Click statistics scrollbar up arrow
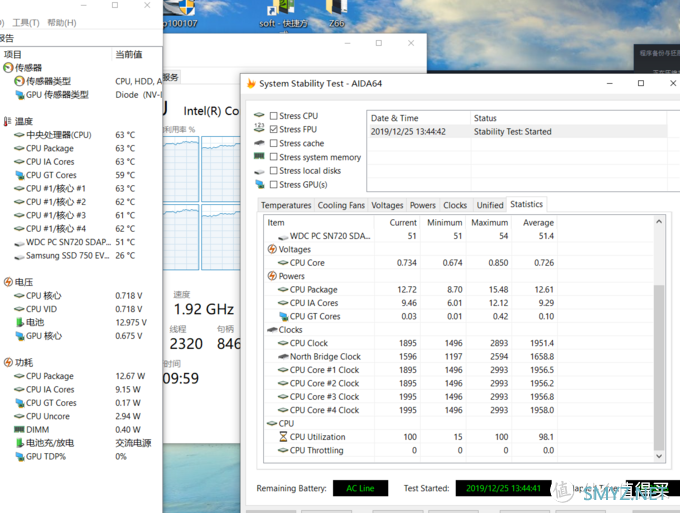Viewport: 680px width, 513px height. [x=659, y=222]
